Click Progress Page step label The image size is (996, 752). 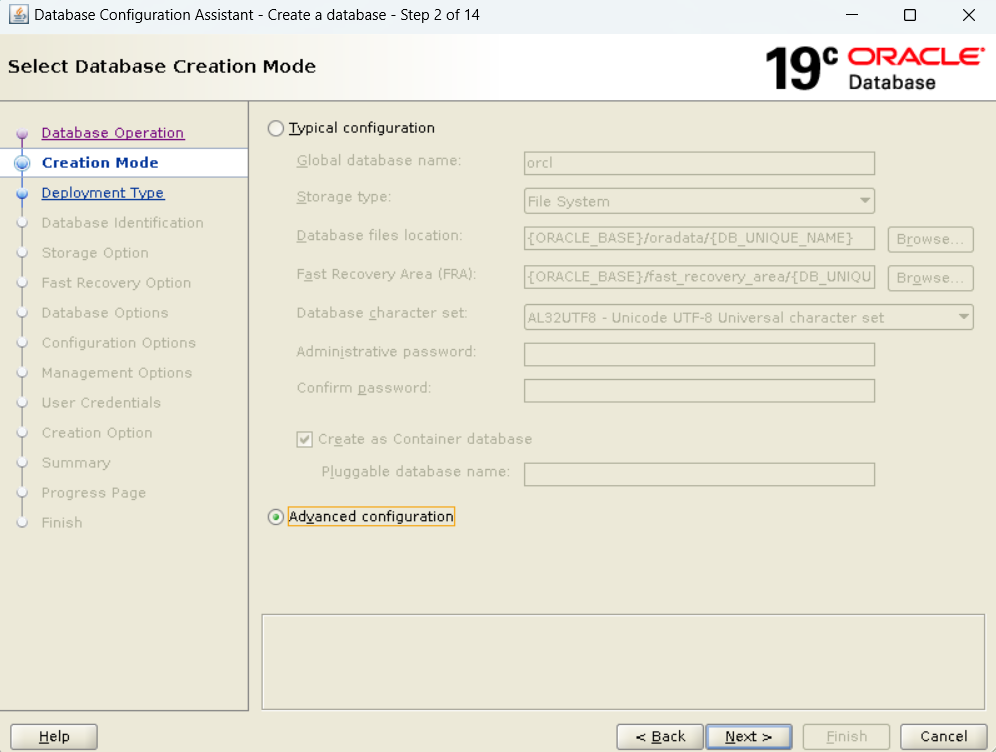(x=94, y=493)
